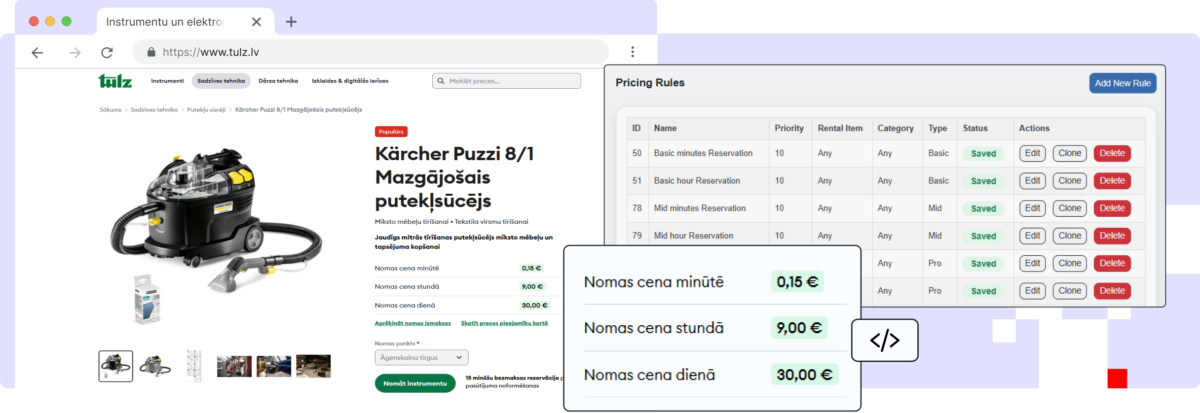Select the second vacuum thumbnail
The width and height of the screenshot is (1200, 413).
155,366
